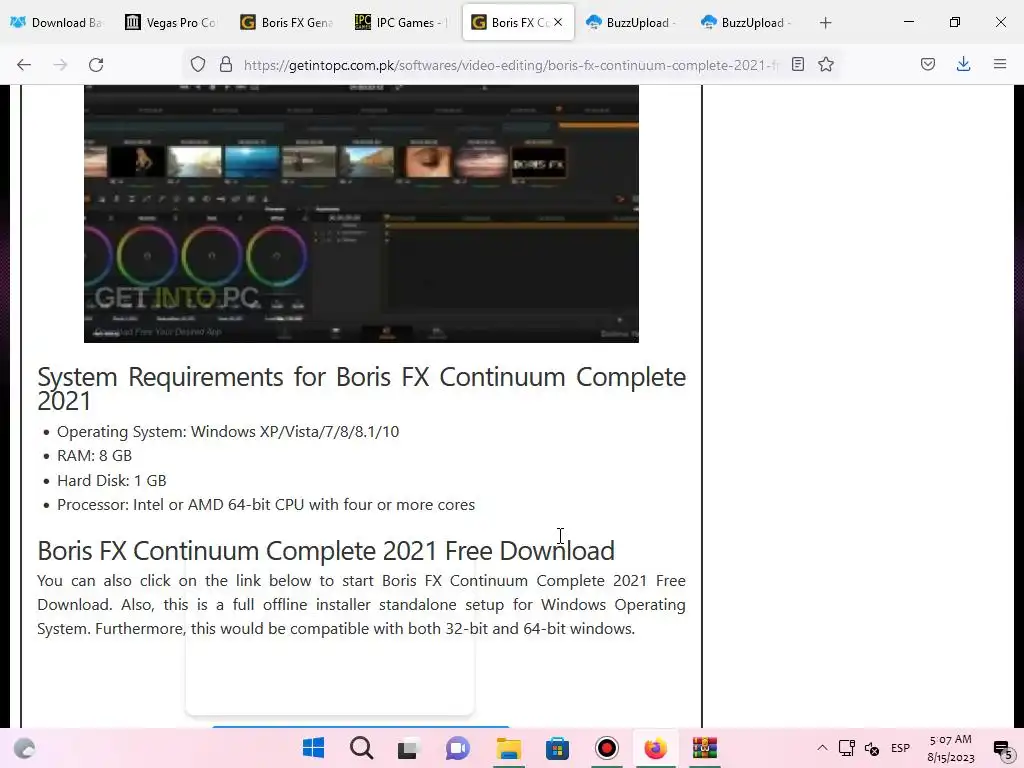This screenshot has height=768, width=1024.
Task: Open taskbar Search
Action: click(361, 748)
